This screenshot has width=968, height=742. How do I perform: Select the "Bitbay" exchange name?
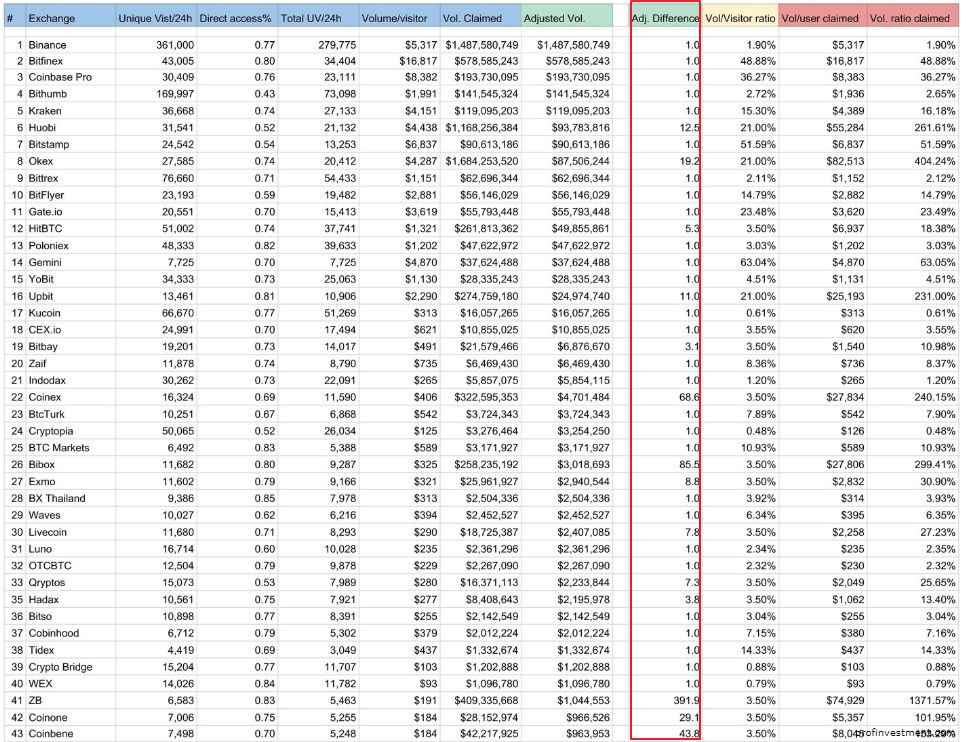(43, 346)
